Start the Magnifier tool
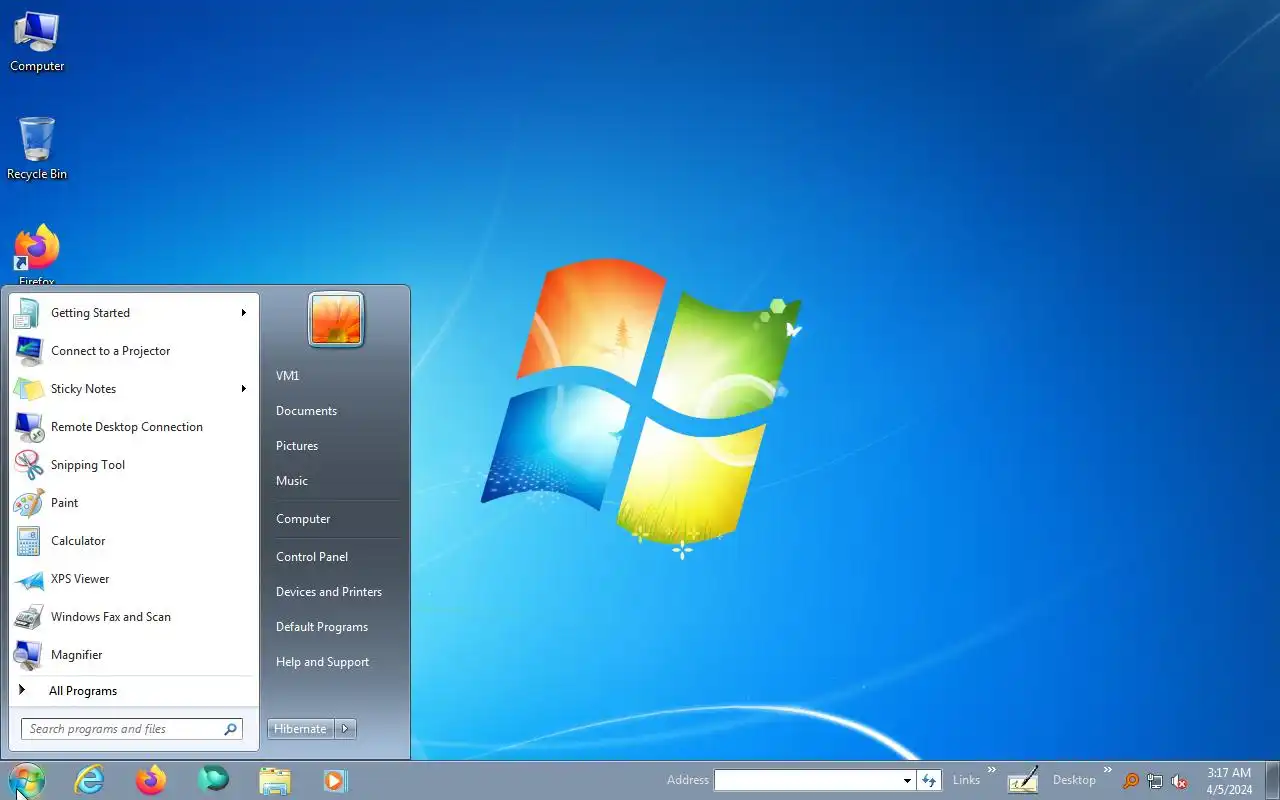This screenshot has width=1280, height=800. click(x=134, y=655)
